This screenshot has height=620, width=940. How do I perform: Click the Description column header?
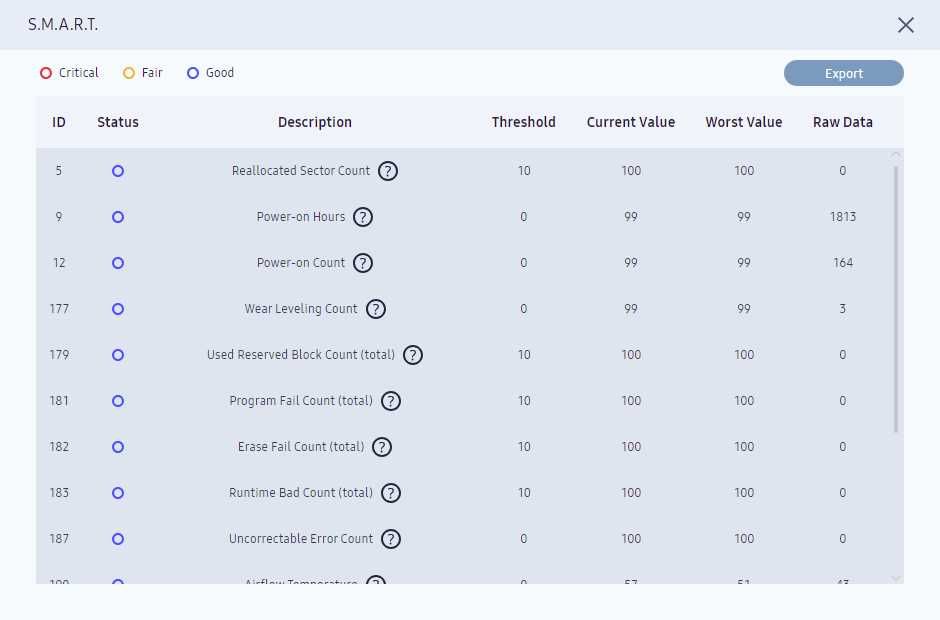[315, 122]
